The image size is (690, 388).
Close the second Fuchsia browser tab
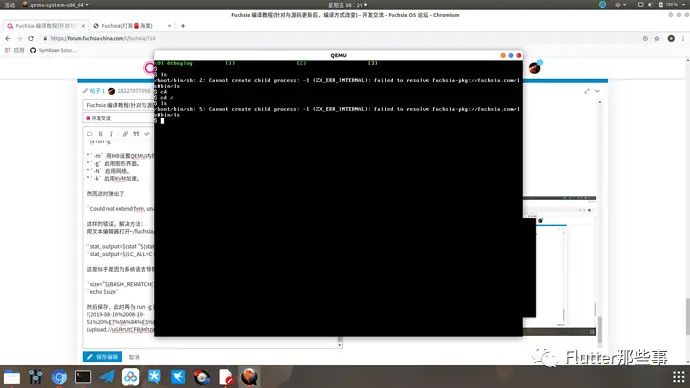pyautogui.click(x=169, y=26)
